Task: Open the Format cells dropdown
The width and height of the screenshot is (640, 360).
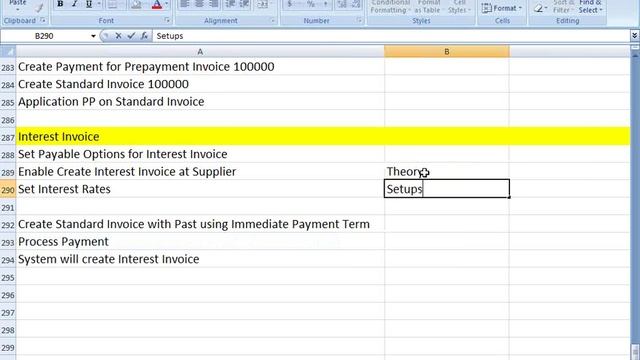Action: (x=502, y=8)
